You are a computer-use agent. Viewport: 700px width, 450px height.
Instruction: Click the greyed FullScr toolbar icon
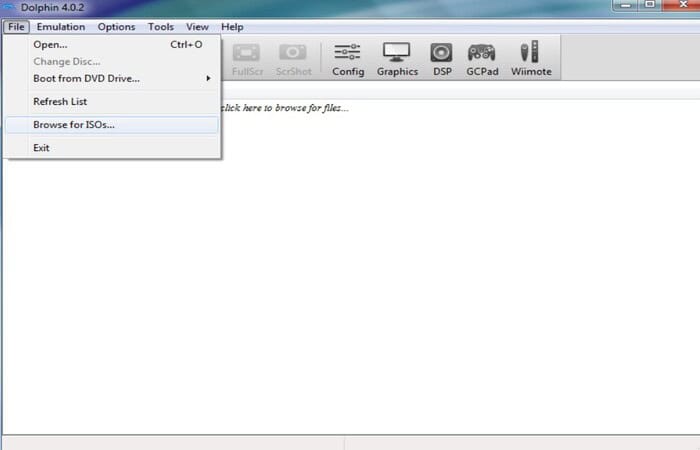(x=247, y=59)
